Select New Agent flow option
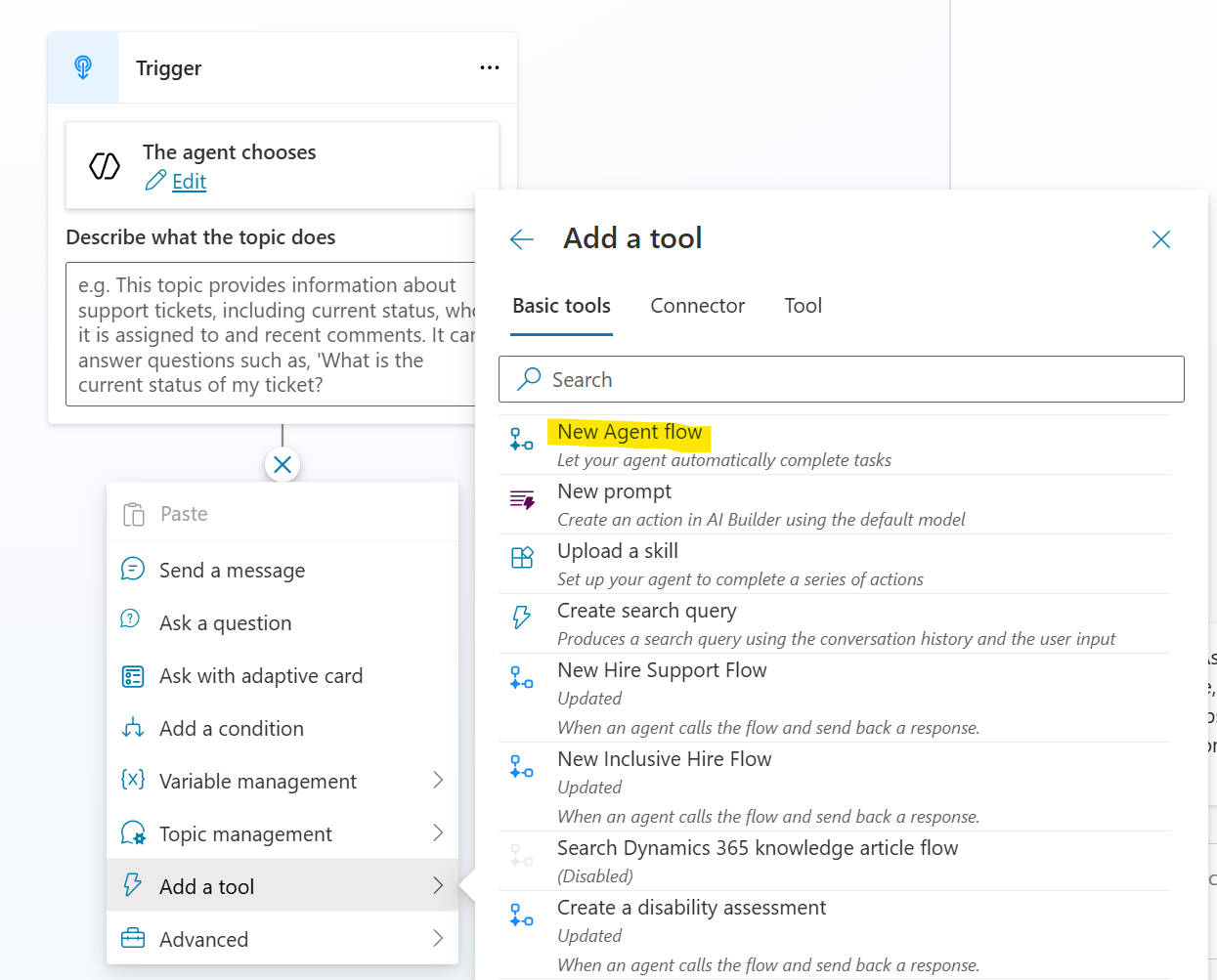This screenshot has width=1217, height=980. (x=630, y=432)
